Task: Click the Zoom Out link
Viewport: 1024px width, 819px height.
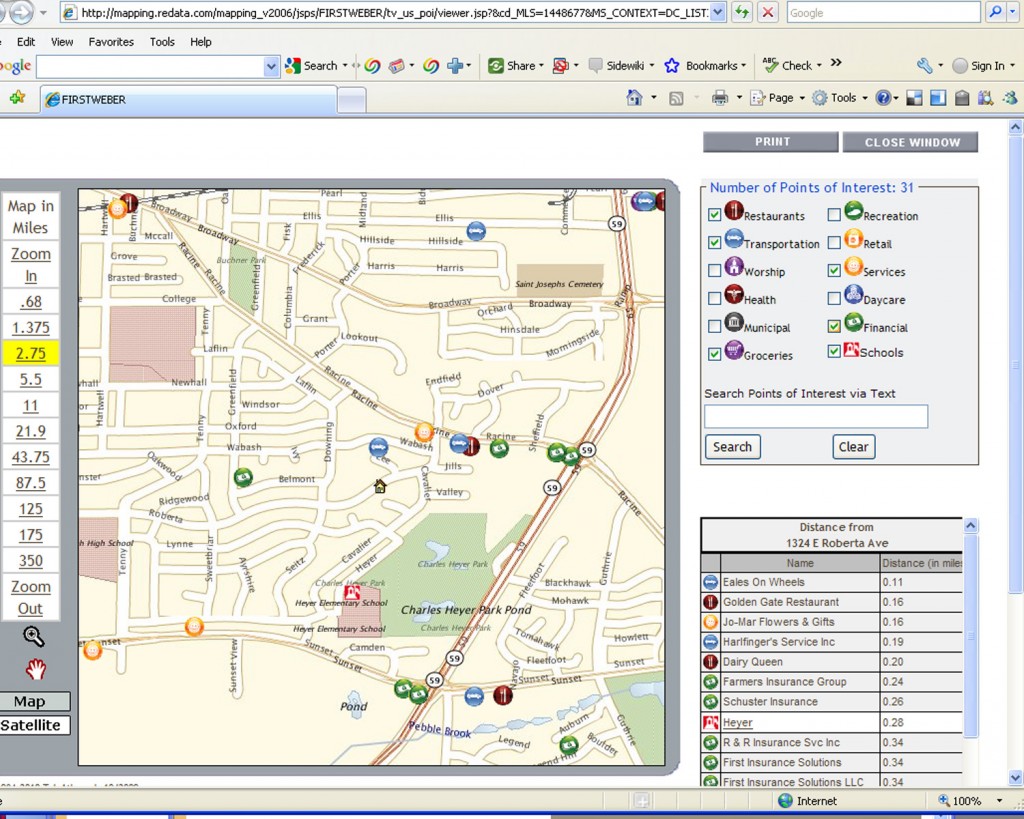Action: point(31,597)
